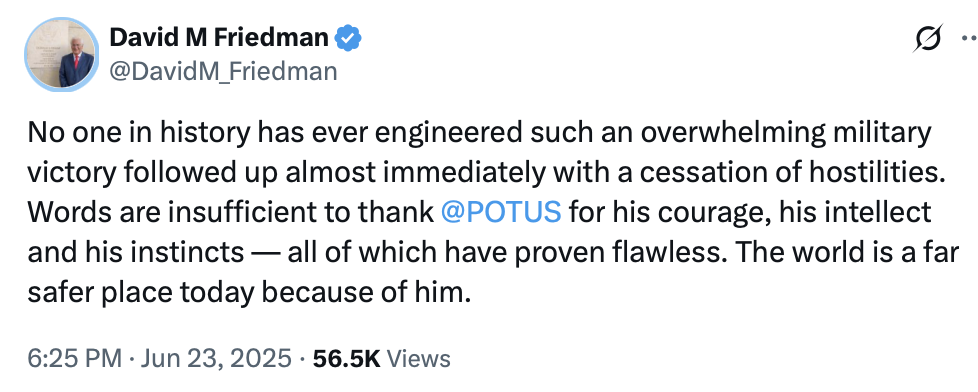This screenshot has width=978, height=392.
Task: Visit the David M Friedman display name
Action: pyautogui.click(x=218, y=38)
